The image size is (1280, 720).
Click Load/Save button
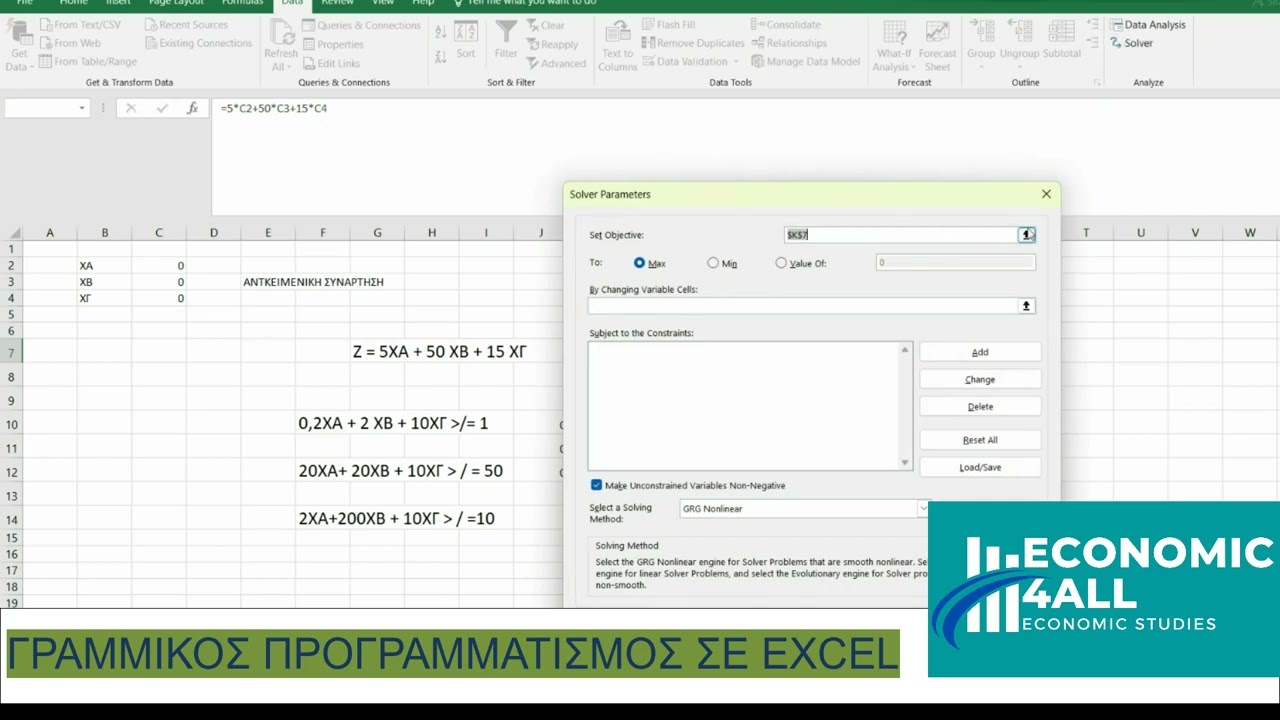pos(980,467)
